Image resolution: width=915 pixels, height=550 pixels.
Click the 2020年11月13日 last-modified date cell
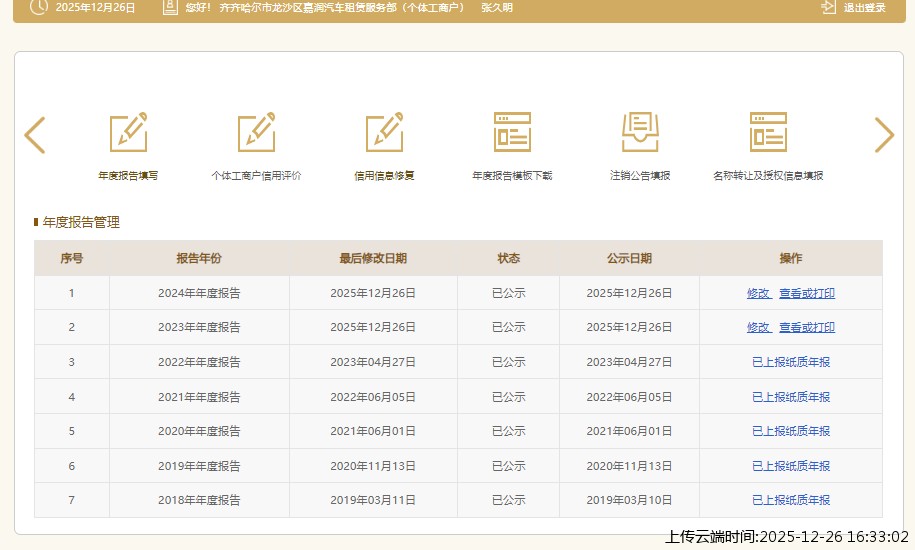point(373,466)
